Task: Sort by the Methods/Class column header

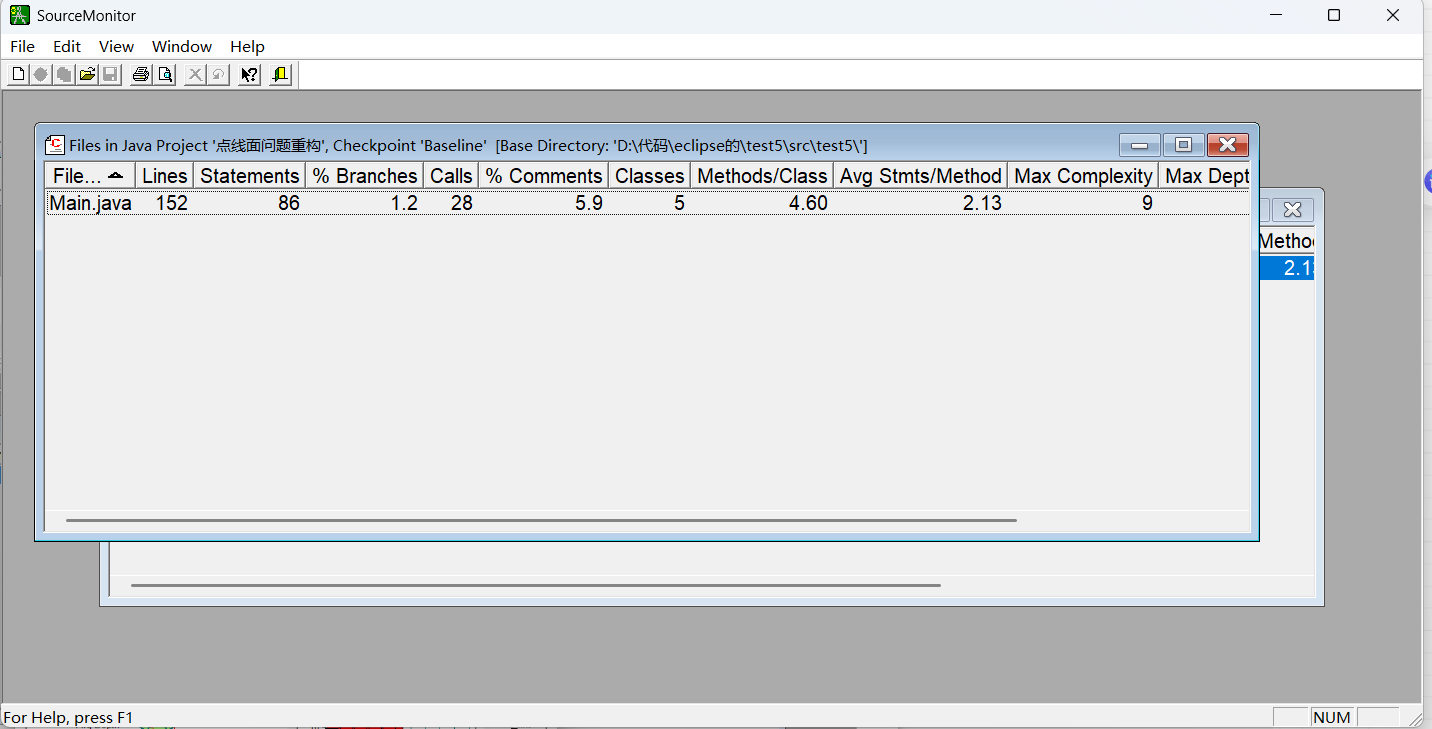Action: pyautogui.click(x=762, y=176)
